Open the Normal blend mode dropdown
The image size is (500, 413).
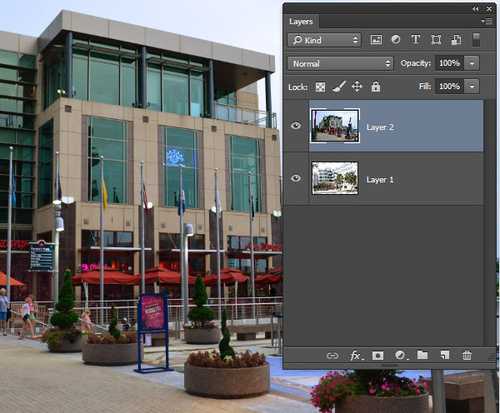[340, 63]
